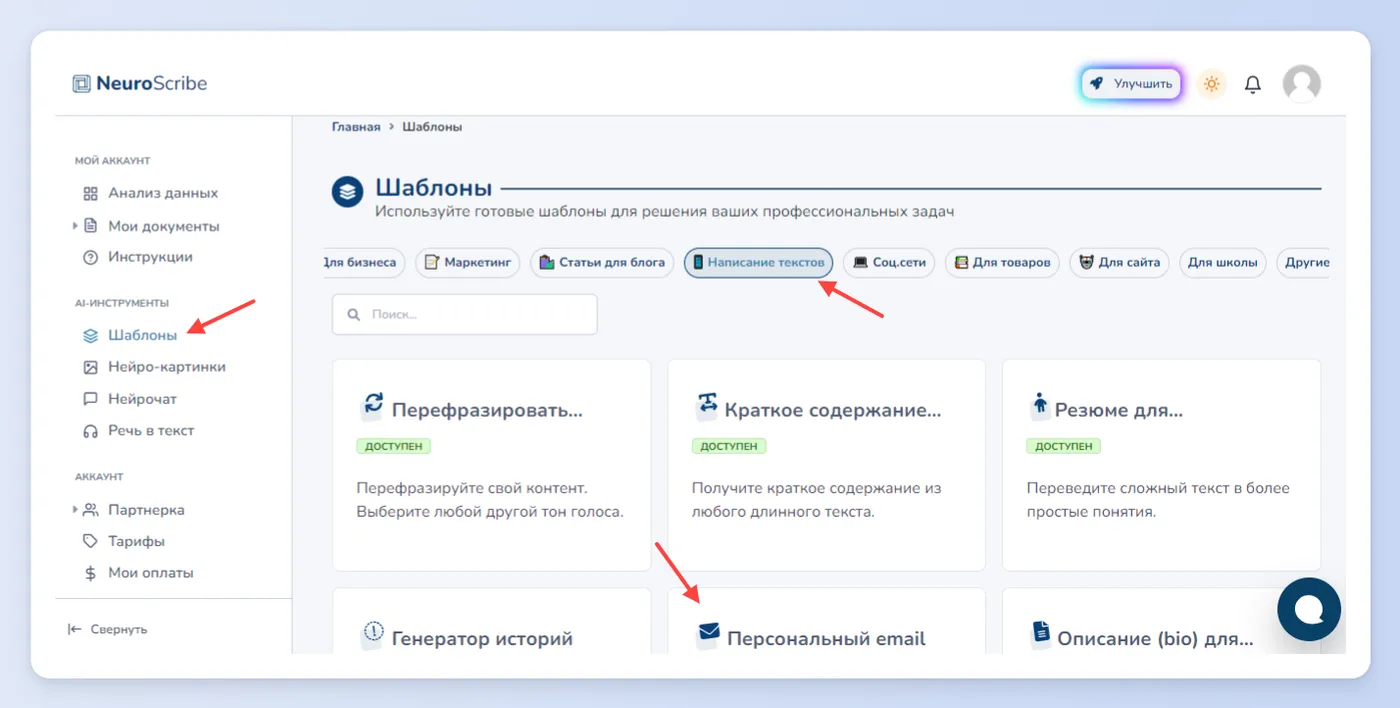Viewport: 1400px width, 708px height.
Task: Collapse sidebar with Свернуть
Action: click(x=107, y=629)
